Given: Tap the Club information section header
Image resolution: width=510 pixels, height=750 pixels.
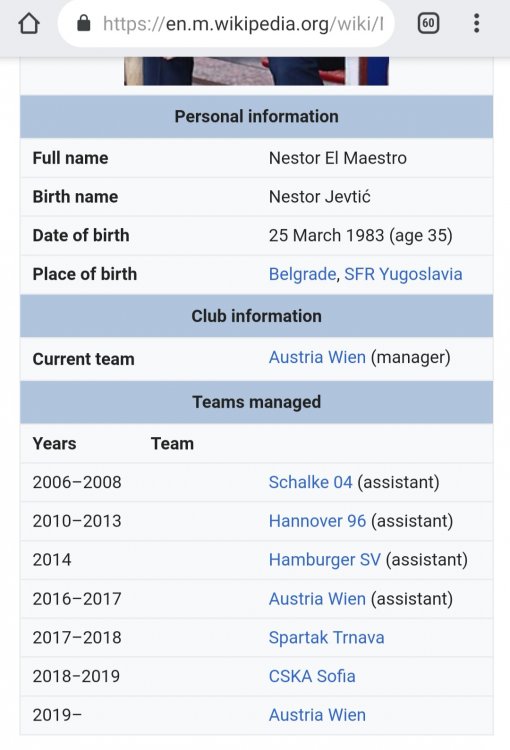Looking at the screenshot, I should coord(256,316).
